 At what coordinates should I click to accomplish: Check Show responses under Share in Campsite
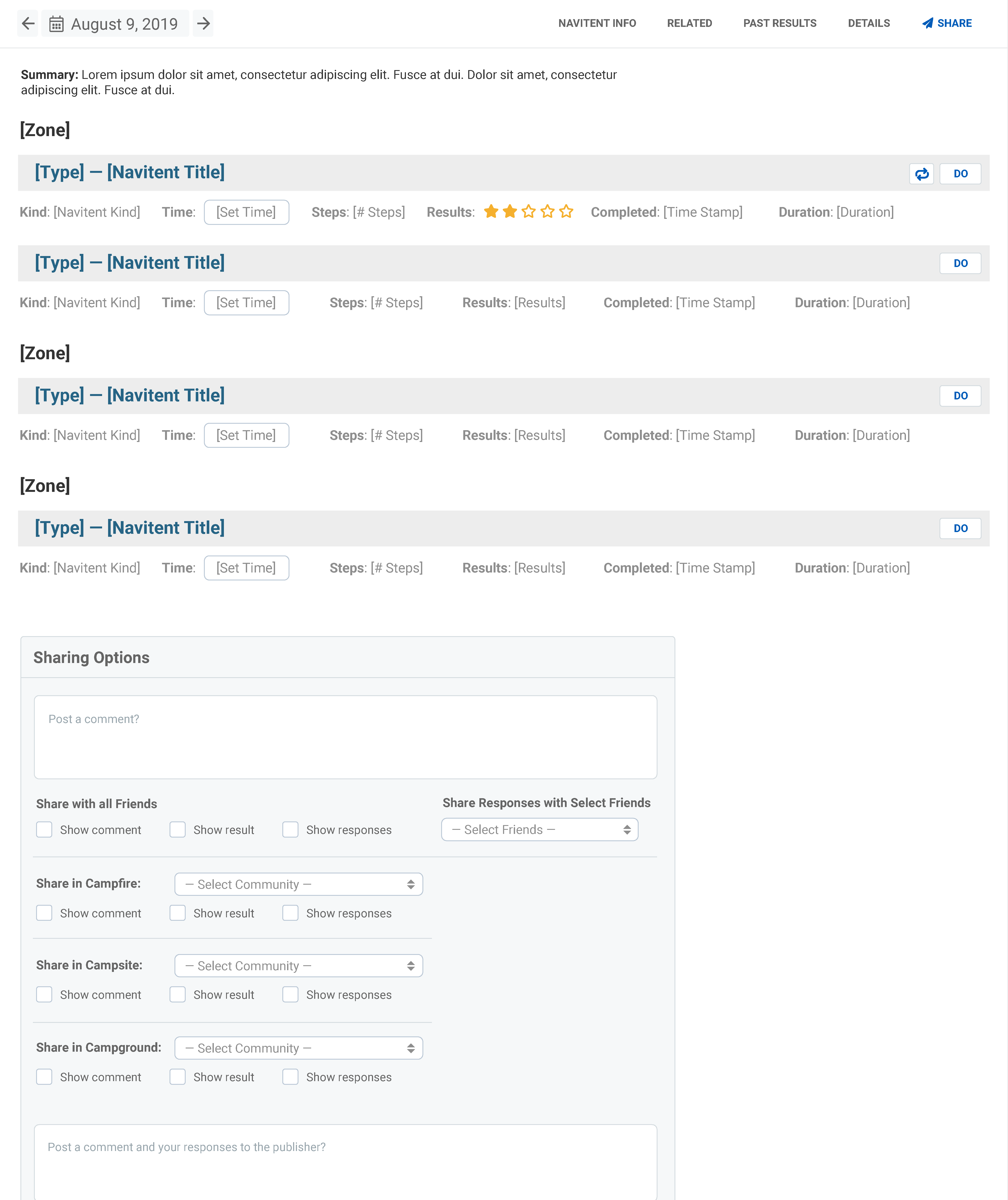(290, 995)
